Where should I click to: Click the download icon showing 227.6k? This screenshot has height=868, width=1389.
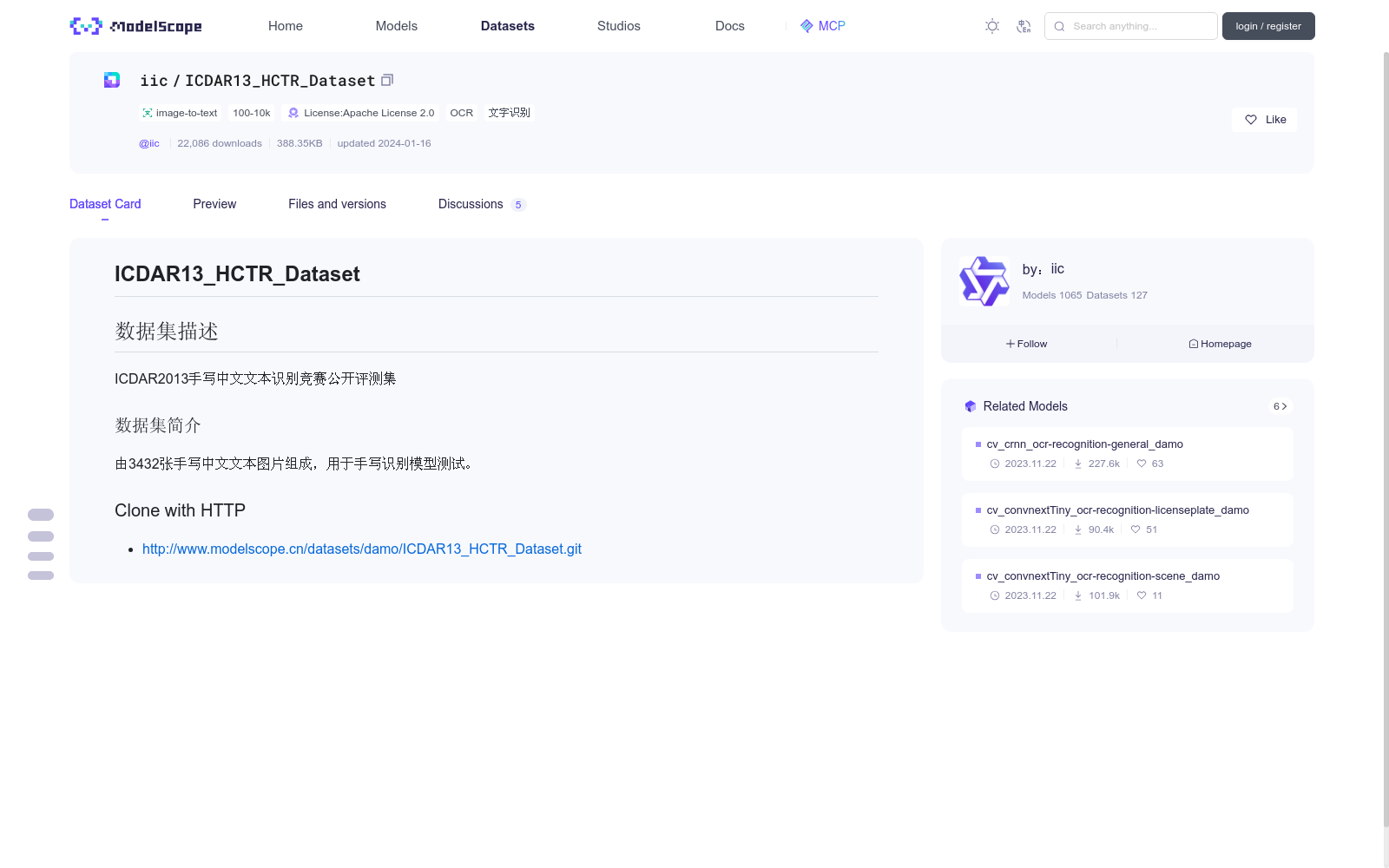[x=1078, y=464]
